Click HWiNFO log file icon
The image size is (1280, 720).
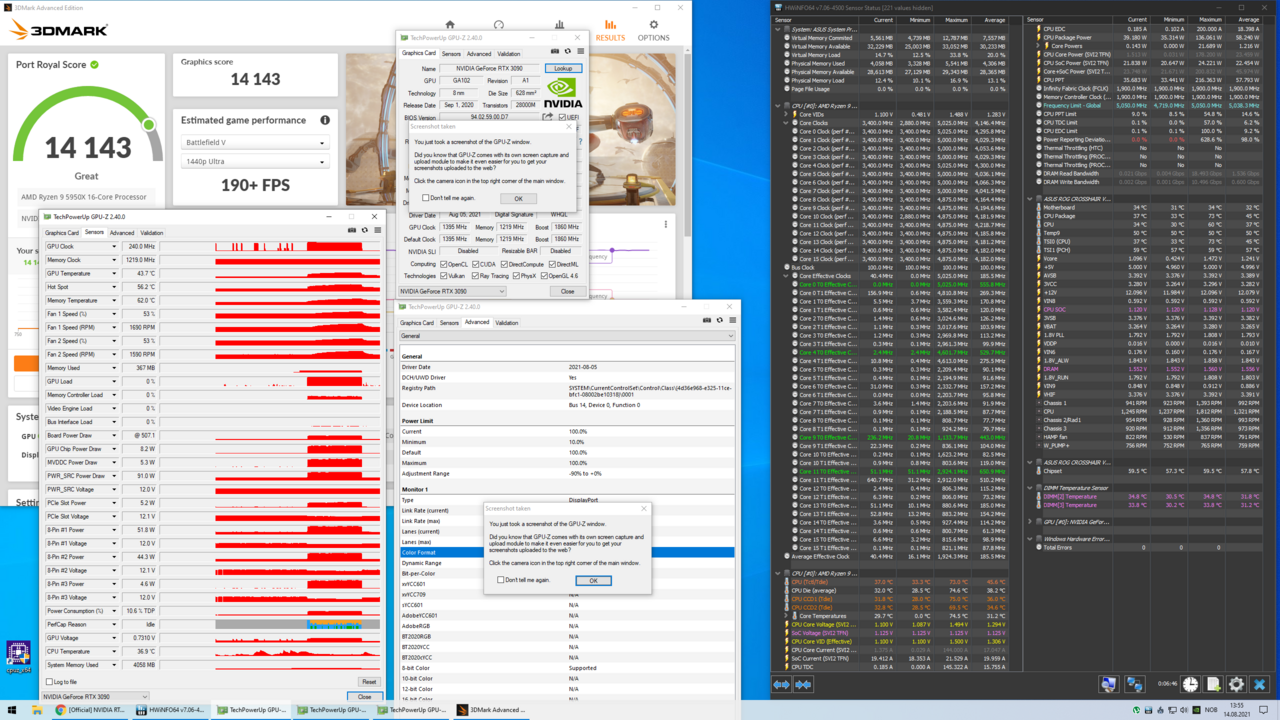(x=1213, y=684)
